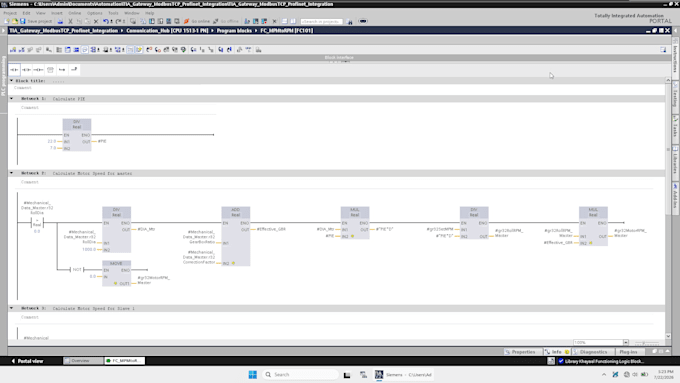Click the Cut scissors icon
The height and width of the screenshot is (383, 680).
pos(70,21)
